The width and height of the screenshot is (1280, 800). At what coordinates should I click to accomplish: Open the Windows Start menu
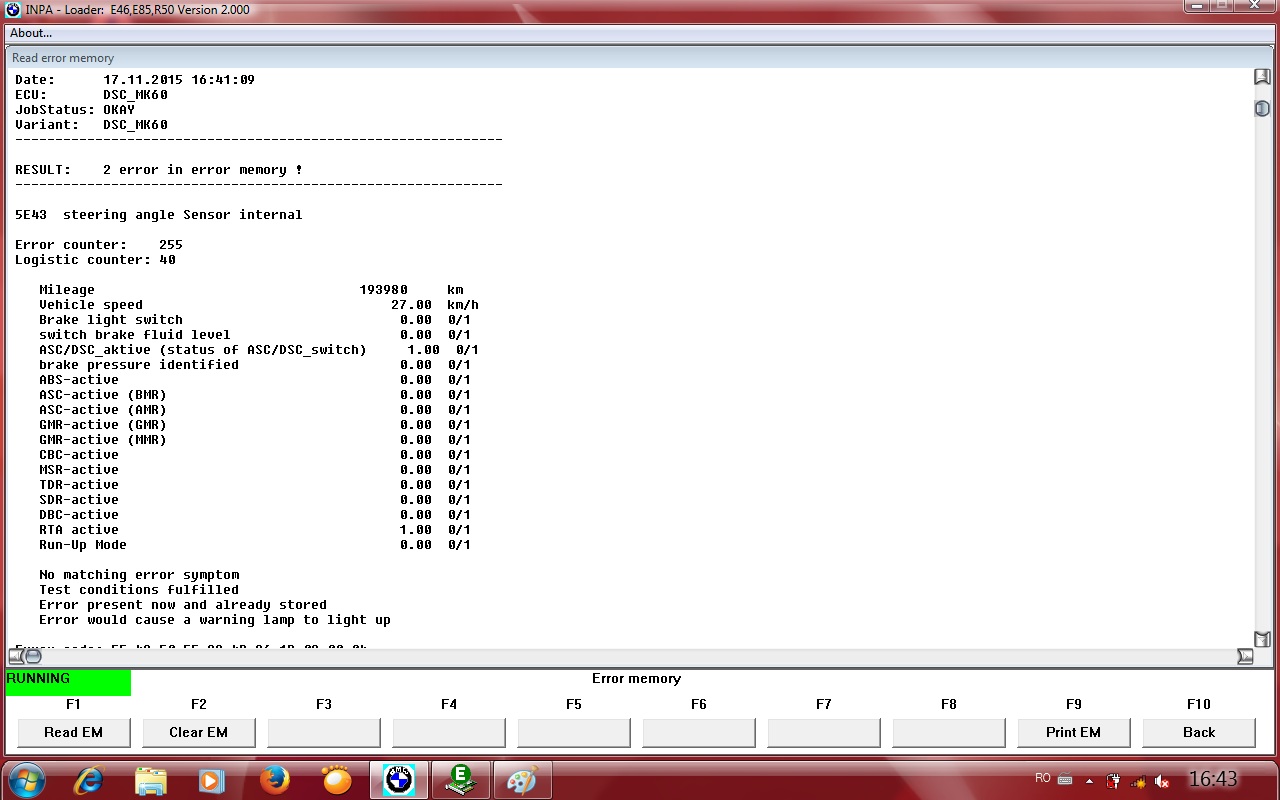point(26,779)
